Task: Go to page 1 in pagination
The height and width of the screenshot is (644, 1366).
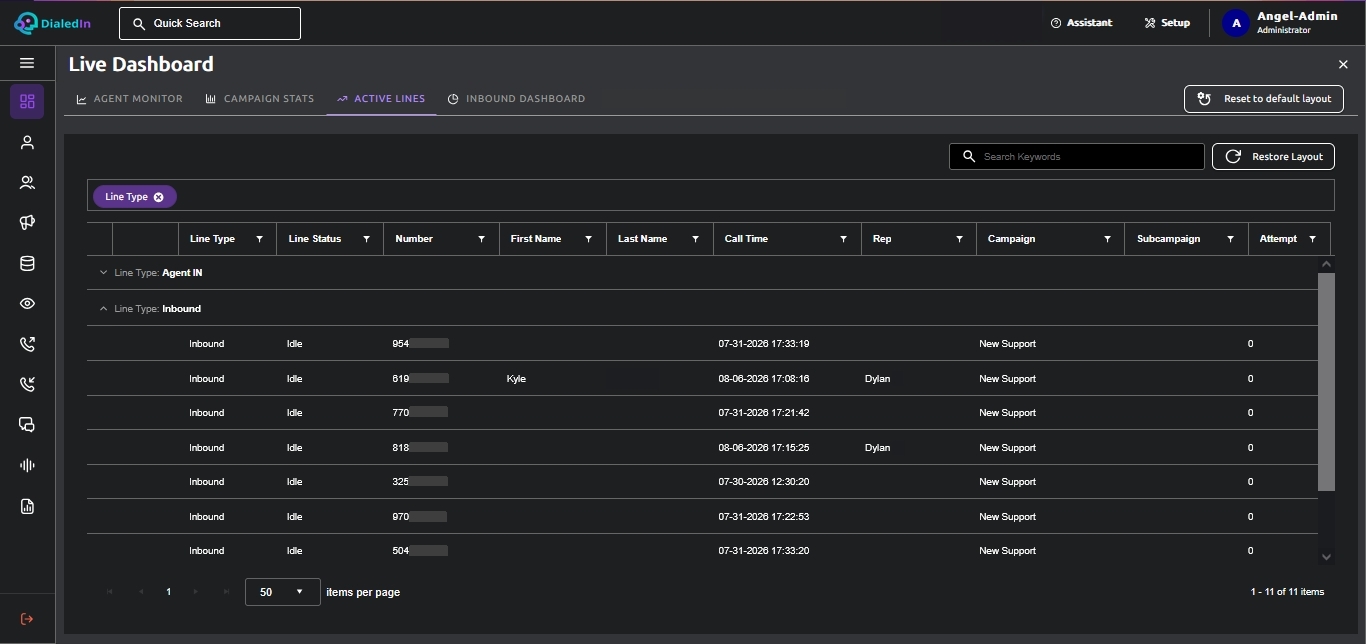Action: [x=168, y=592]
